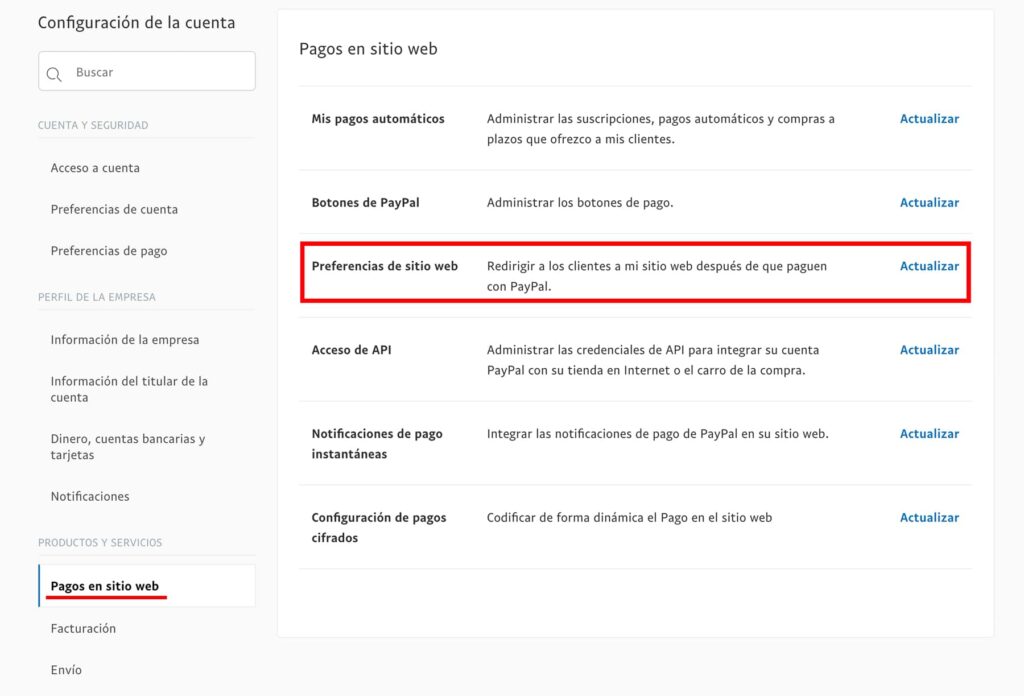
Task: Go to Preferencias de pago
Action: pyautogui.click(x=109, y=251)
